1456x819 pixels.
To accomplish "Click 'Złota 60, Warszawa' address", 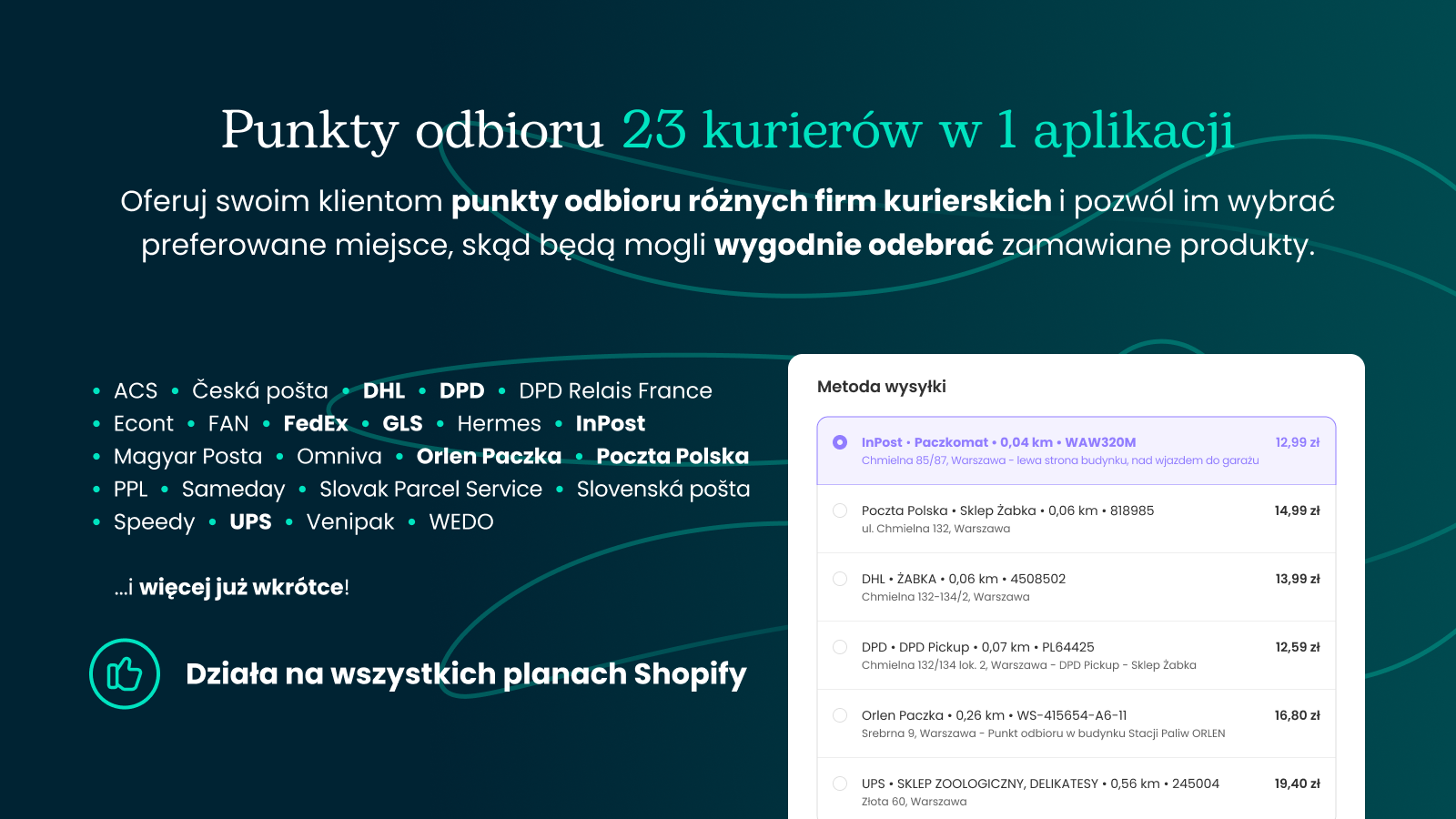I will point(914,802).
